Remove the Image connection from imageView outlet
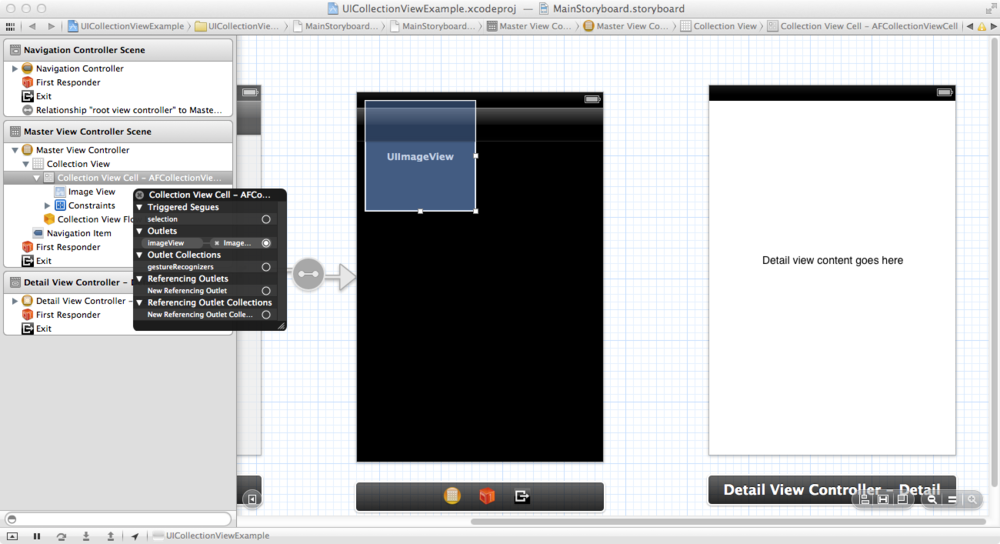The image size is (1000, 544). [217, 243]
